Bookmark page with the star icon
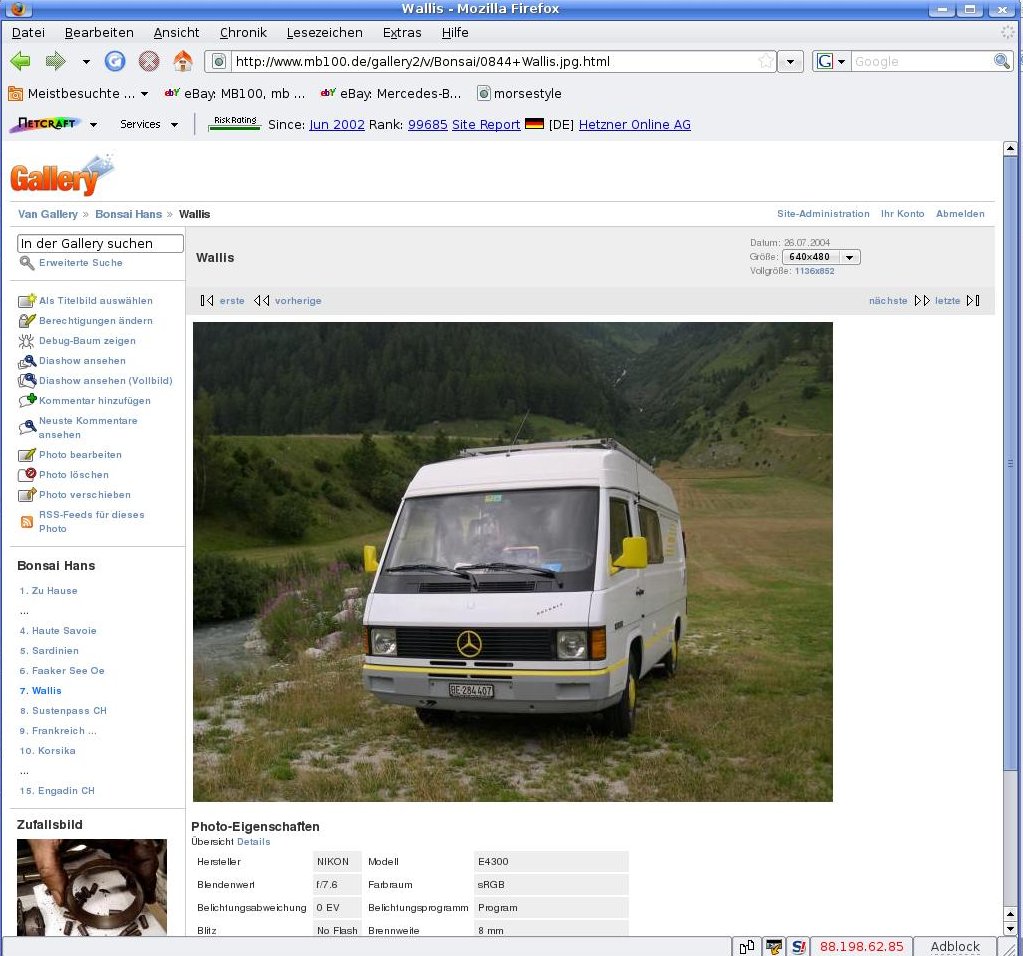The image size is (1023, 956). coord(766,61)
